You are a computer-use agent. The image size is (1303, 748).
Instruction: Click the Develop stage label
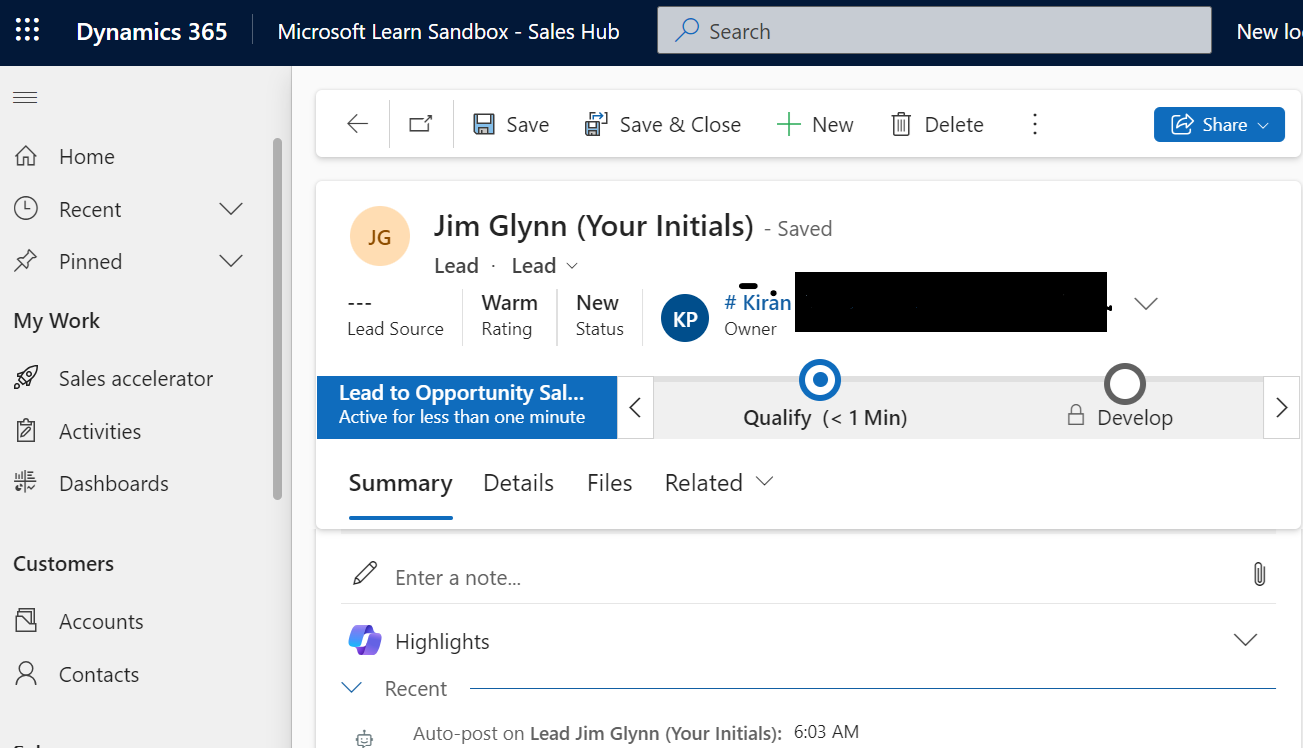coord(1135,418)
